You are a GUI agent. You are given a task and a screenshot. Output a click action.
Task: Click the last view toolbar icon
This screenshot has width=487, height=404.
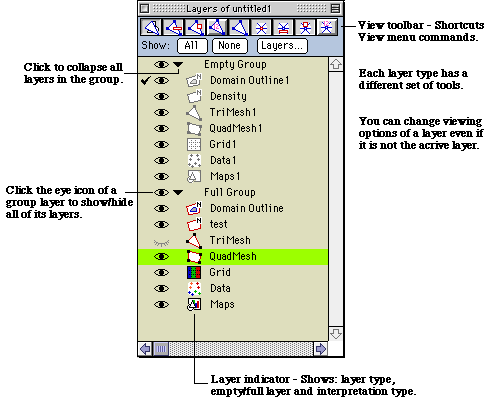pyautogui.click(x=326, y=27)
